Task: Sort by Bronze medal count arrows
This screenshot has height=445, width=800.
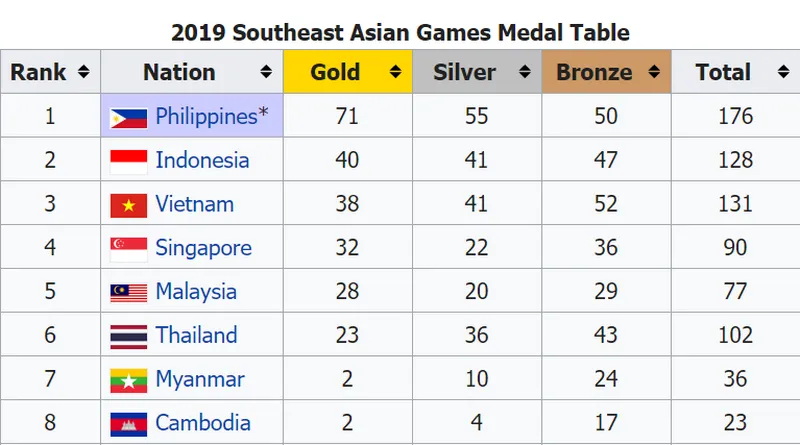Action: [654, 73]
